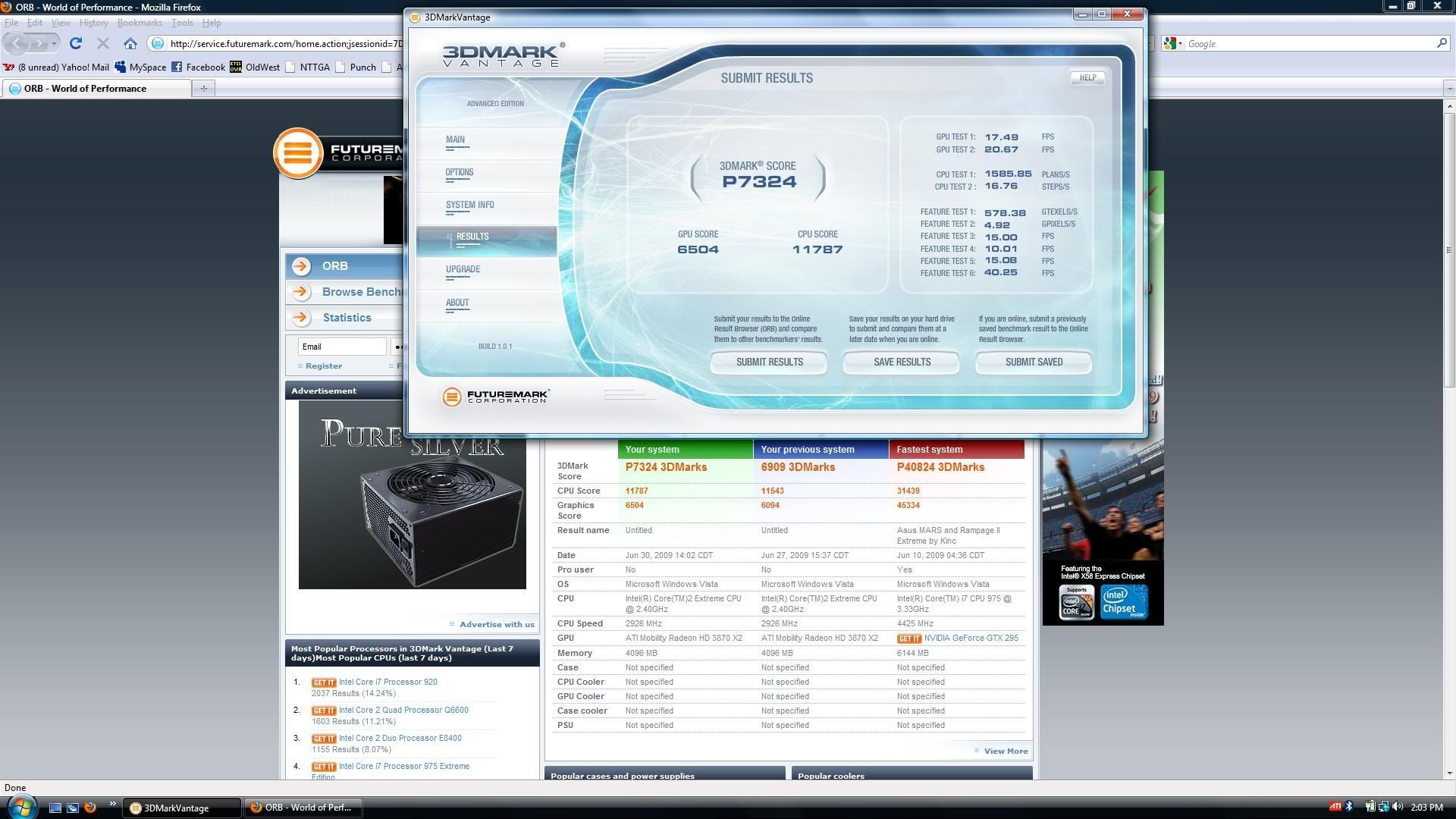The width and height of the screenshot is (1456, 819).
Task: Open MAIN section in 3DMark Vantage
Action: (x=455, y=140)
